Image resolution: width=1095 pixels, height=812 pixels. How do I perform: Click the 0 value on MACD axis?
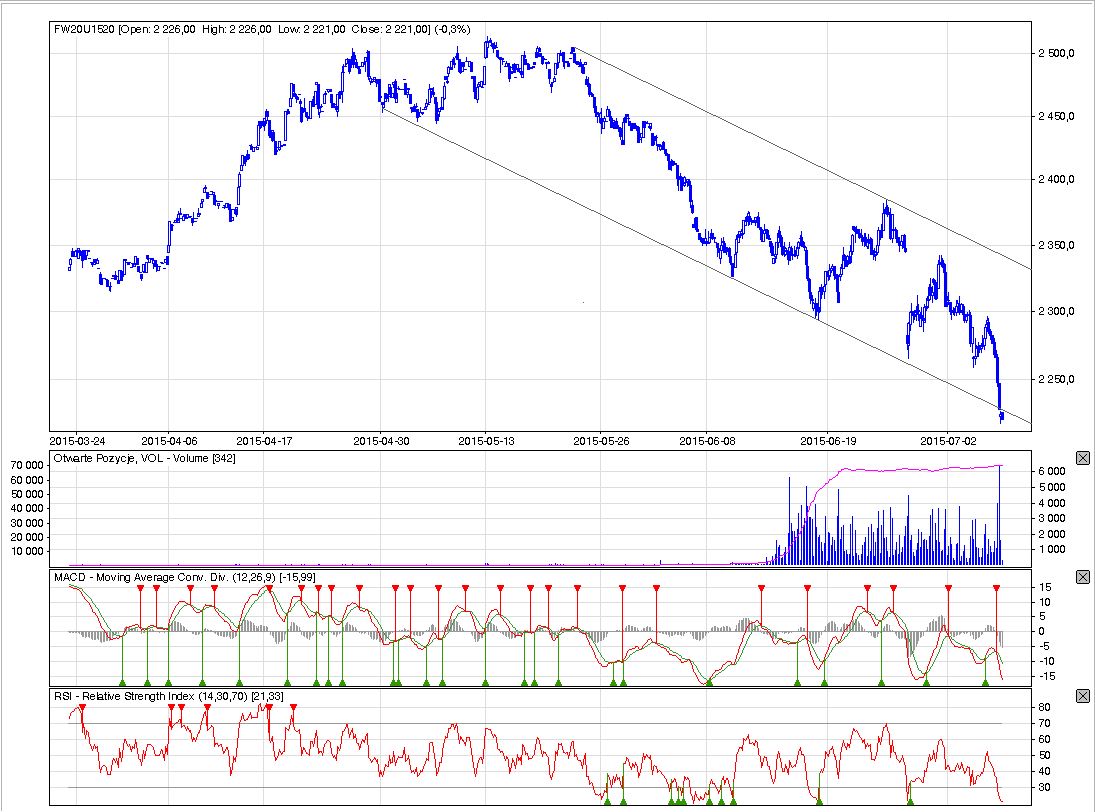click(1042, 631)
